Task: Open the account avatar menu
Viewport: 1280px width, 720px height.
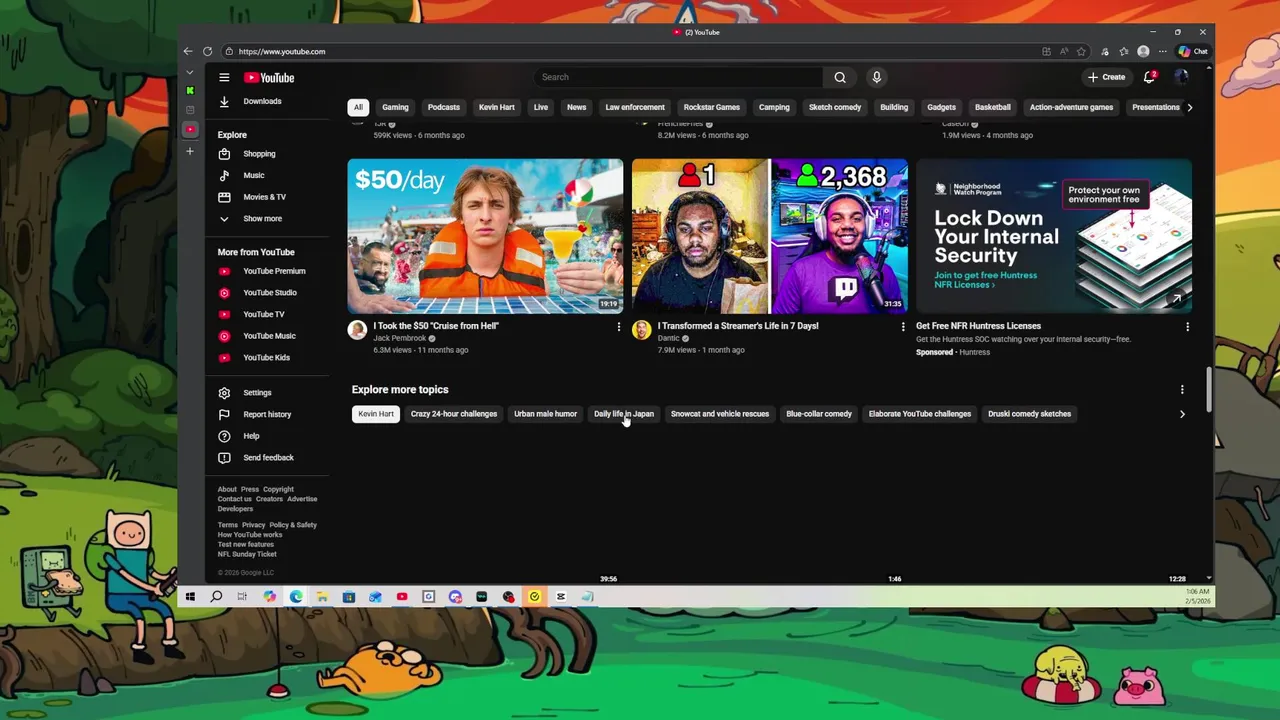Action: click(1181, 77)
